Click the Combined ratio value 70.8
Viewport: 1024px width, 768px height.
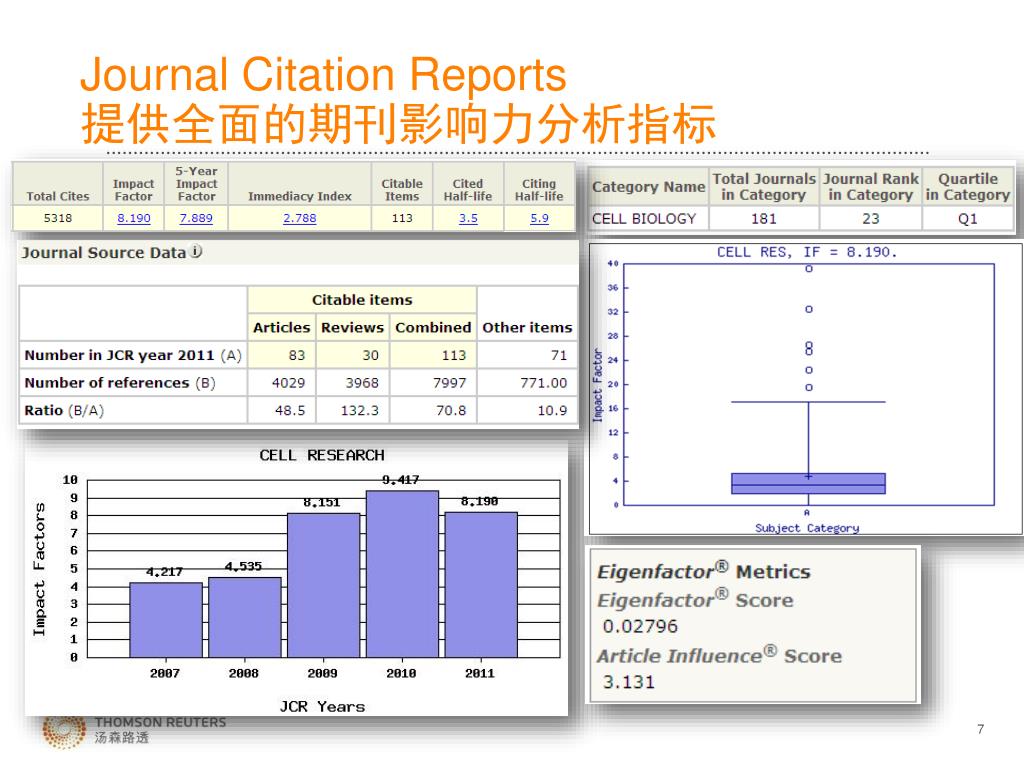point(451,411)
